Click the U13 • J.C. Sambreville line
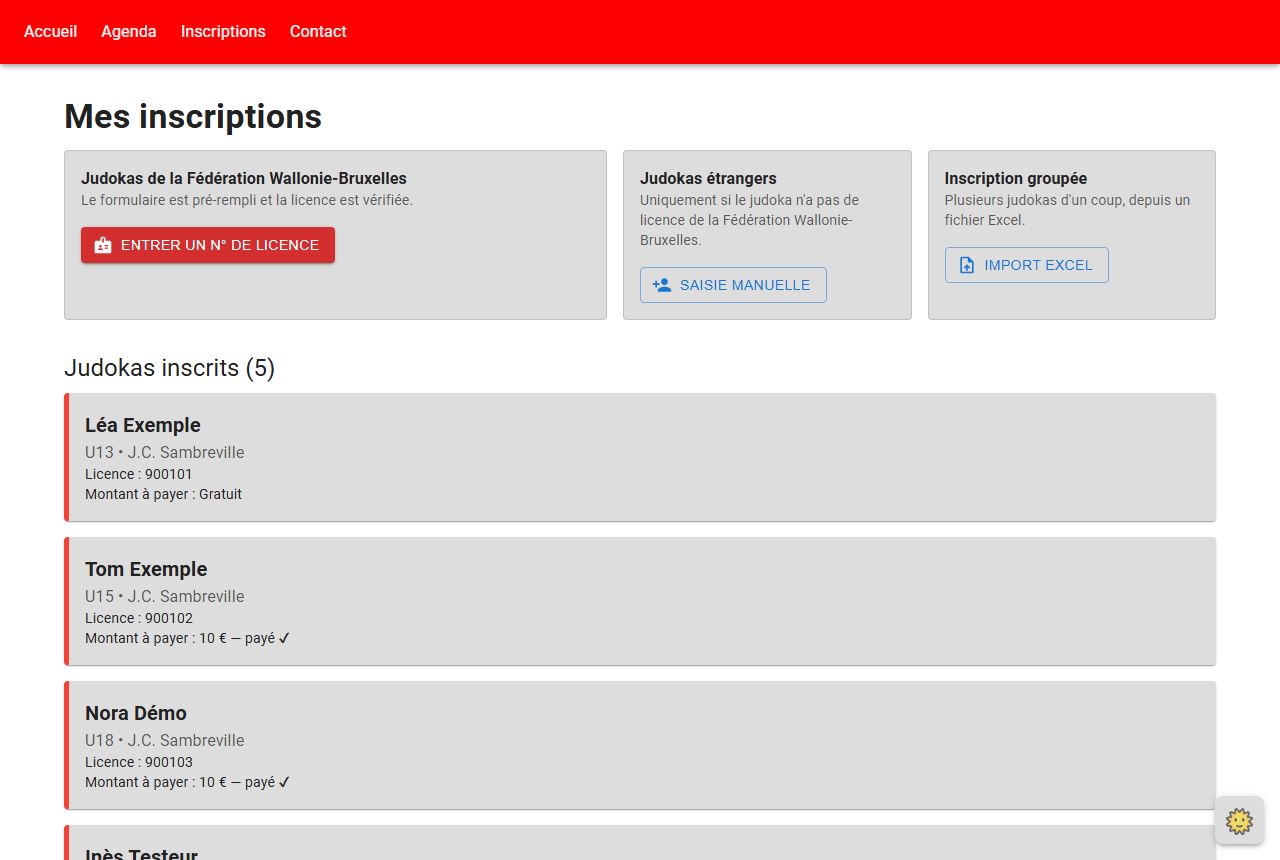Screen dimensions: 1280x860 pyautogui.click(x=164, y=452)
